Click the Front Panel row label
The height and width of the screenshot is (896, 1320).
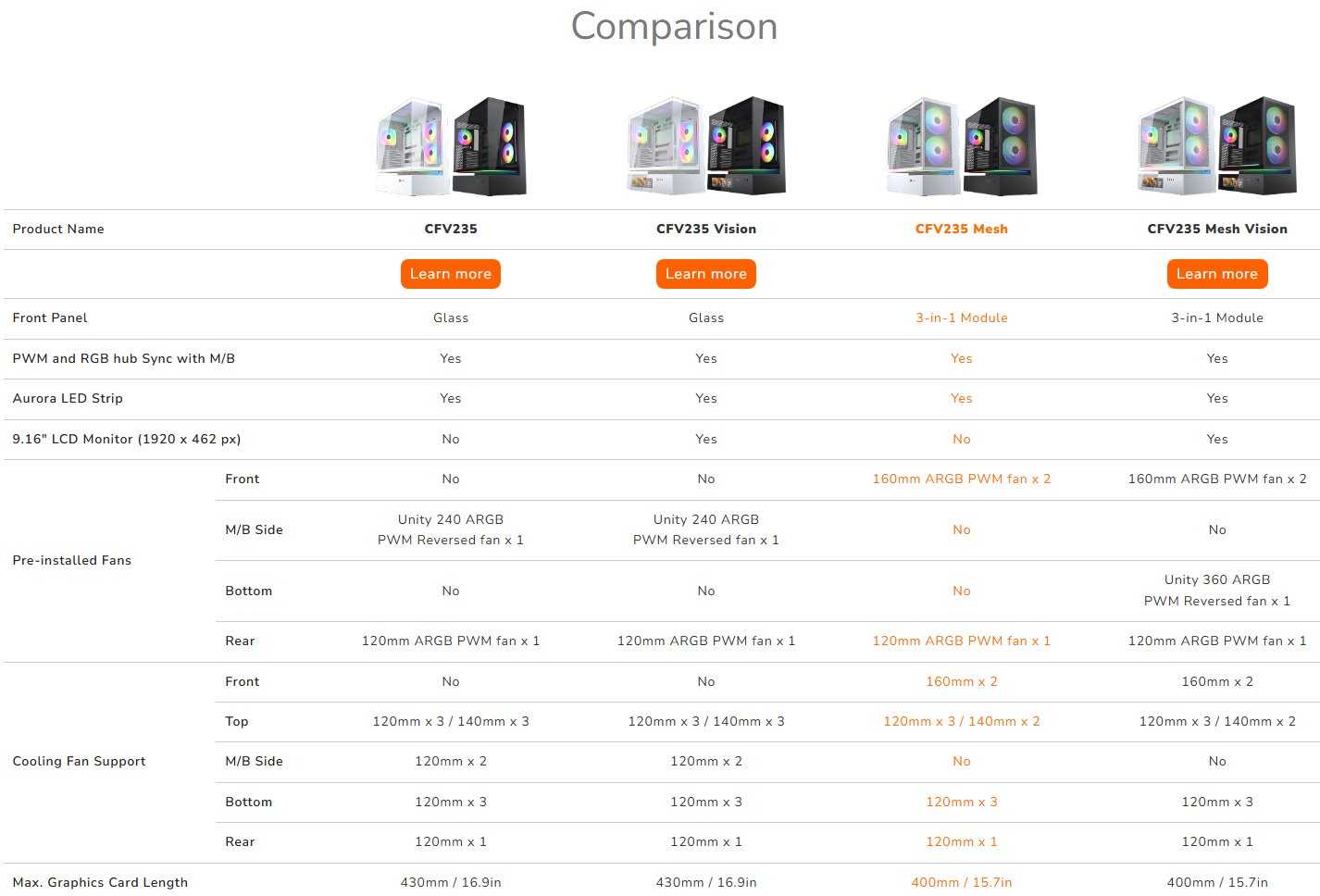[x=50, y=317]
